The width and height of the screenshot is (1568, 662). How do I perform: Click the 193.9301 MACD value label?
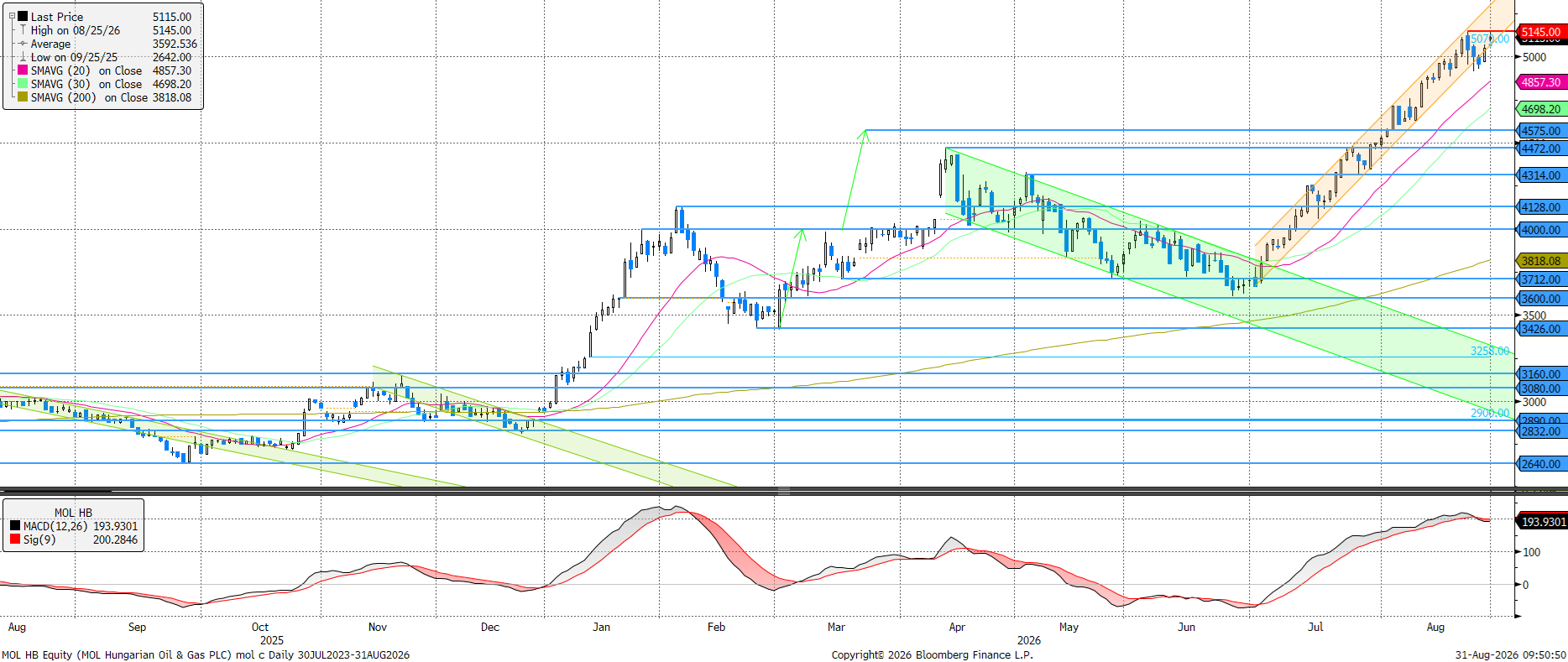[x=1543, y=522]
